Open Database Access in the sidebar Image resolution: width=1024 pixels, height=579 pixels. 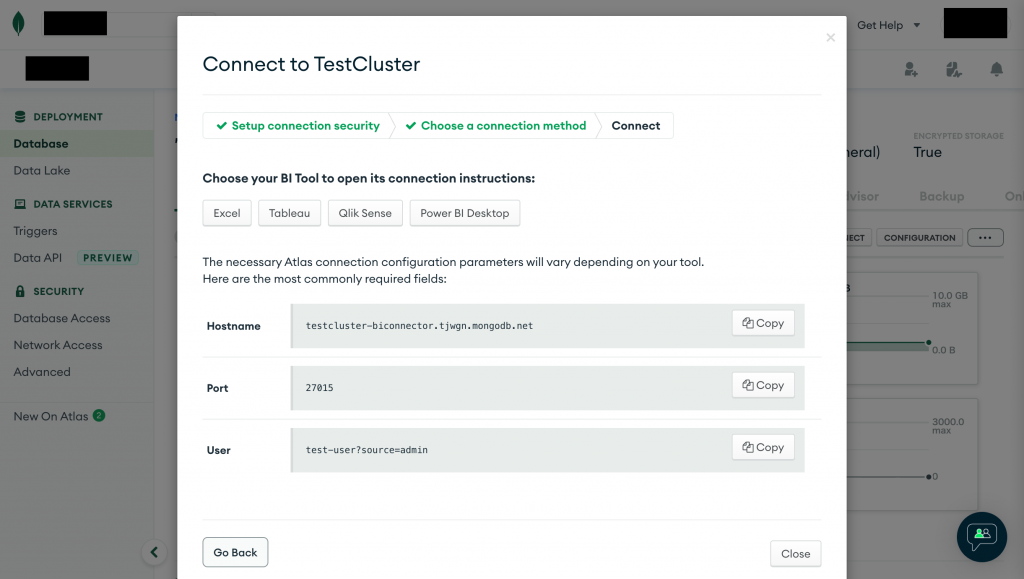(x=62, y=318)
